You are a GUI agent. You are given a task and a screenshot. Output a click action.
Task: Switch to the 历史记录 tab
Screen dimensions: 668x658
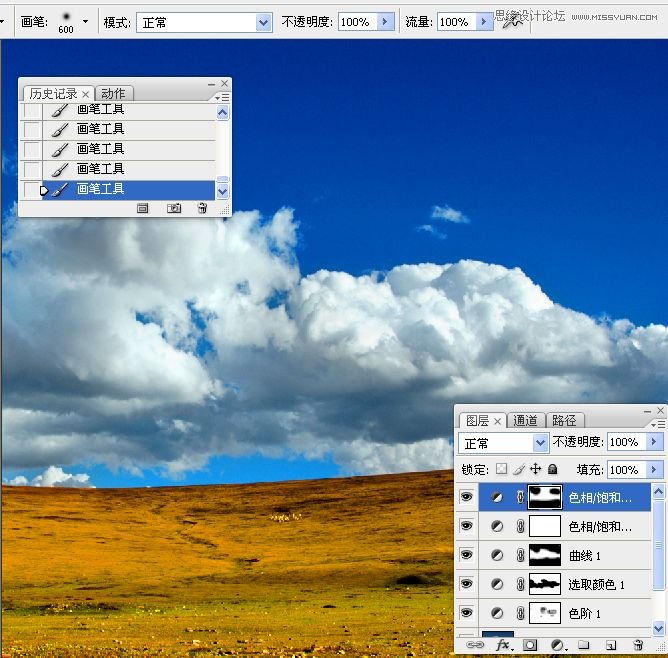tap(53, 94)
